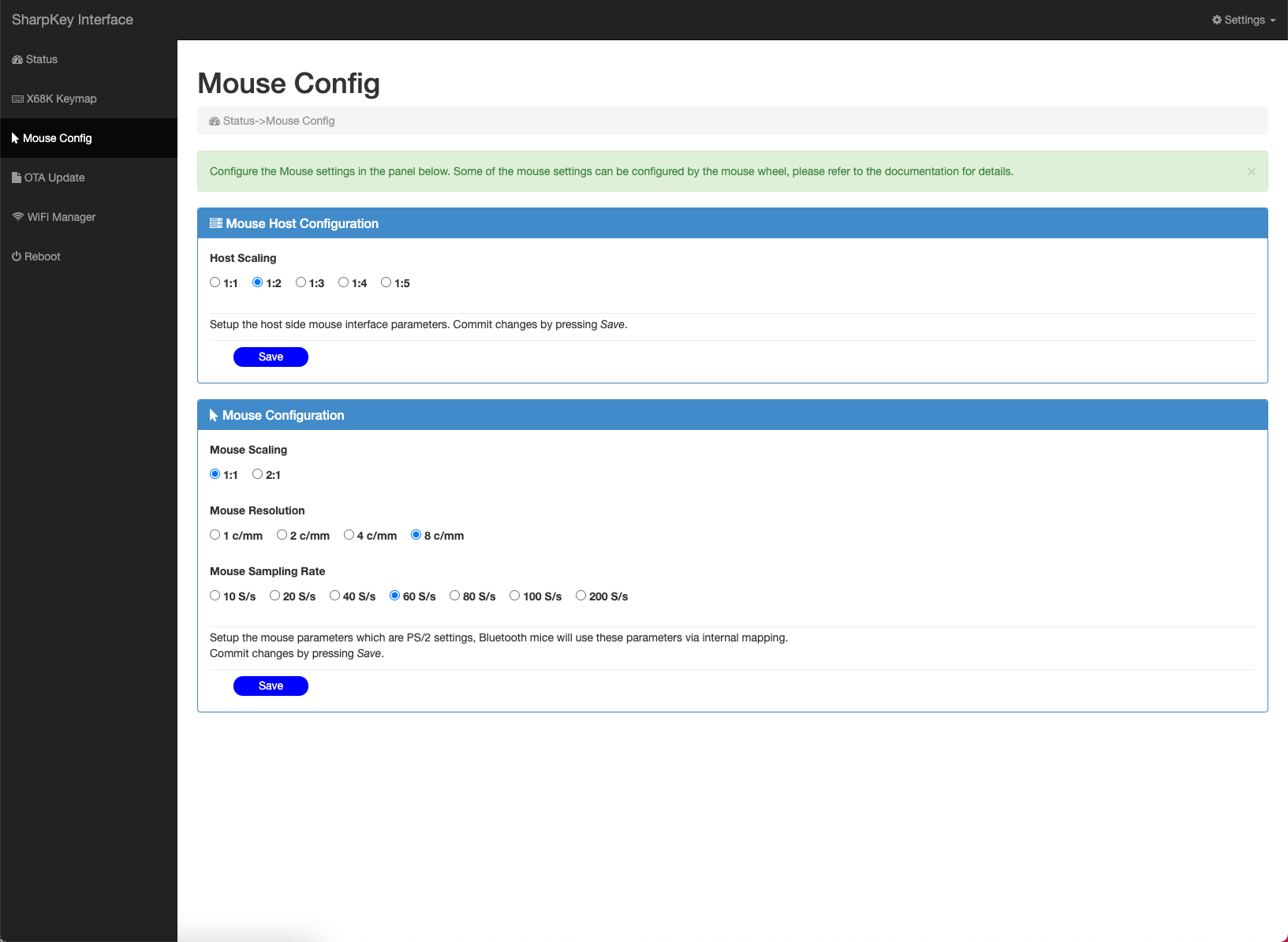This screenshot has width=1288, height=942.
Task: Click the Mouse Sampling Rate label
Action: [x=267, y=571]
